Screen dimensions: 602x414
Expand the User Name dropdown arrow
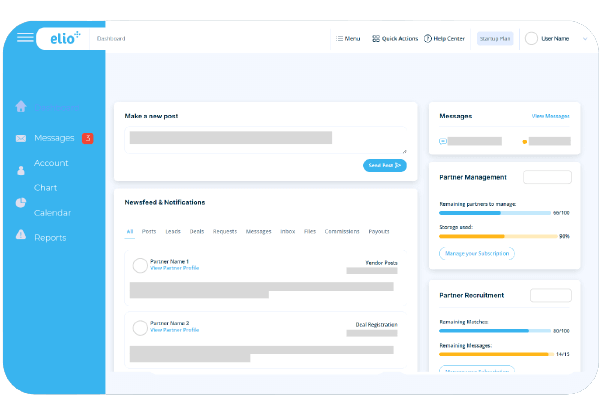click(x=585, y=39)
